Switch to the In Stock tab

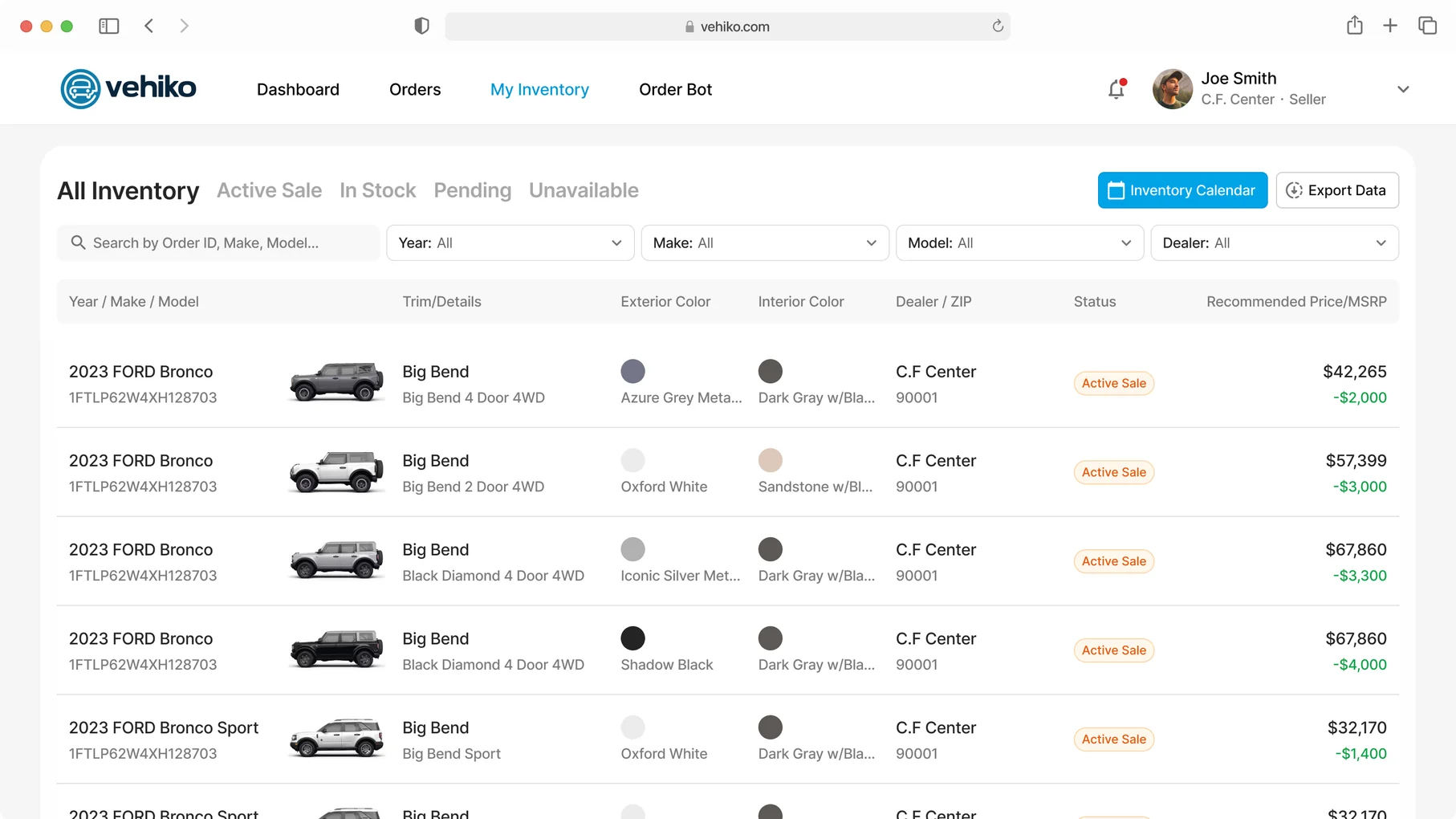tap(377, 190)
